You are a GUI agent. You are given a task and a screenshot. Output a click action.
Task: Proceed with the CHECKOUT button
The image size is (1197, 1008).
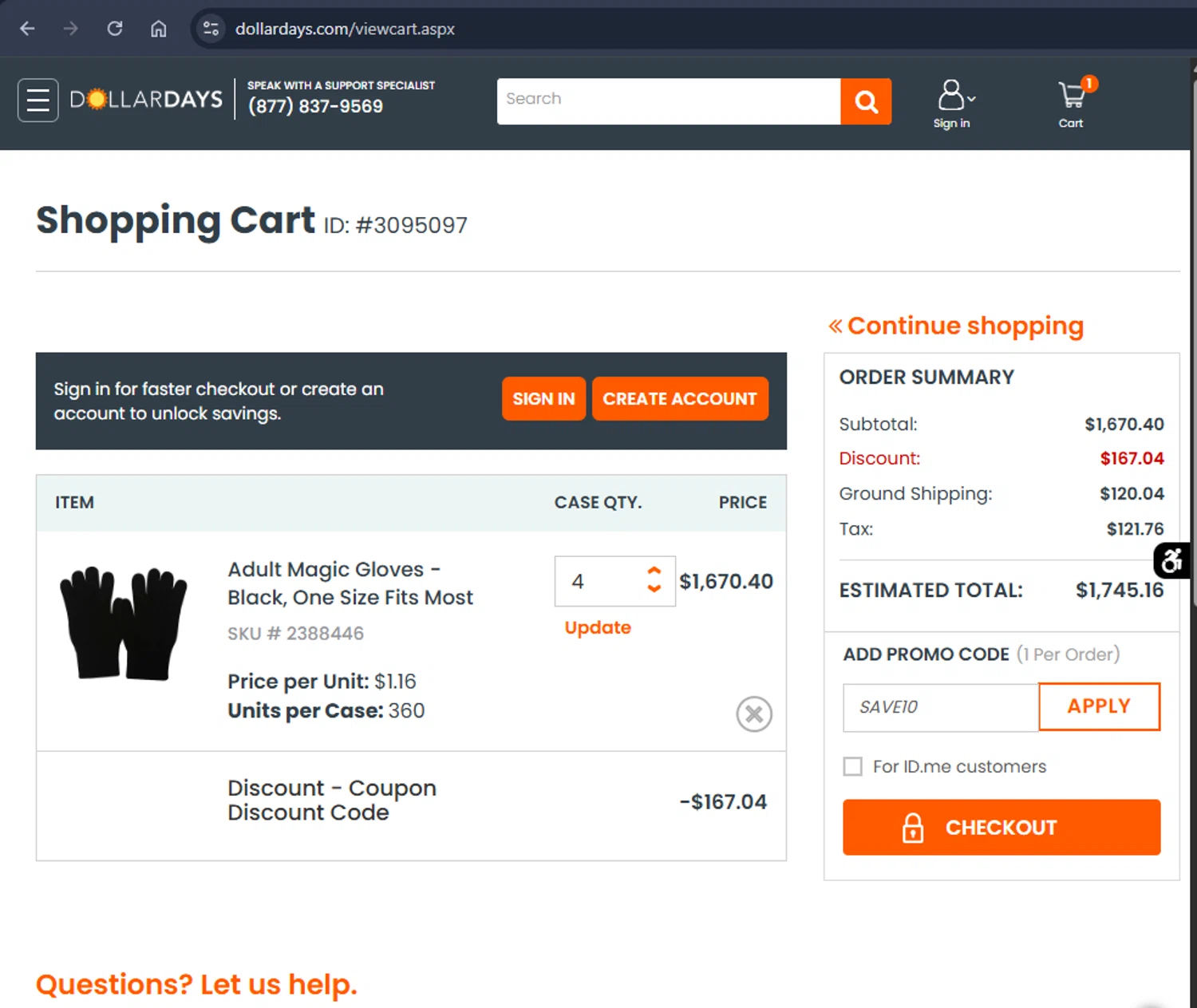pos(1001,827)
